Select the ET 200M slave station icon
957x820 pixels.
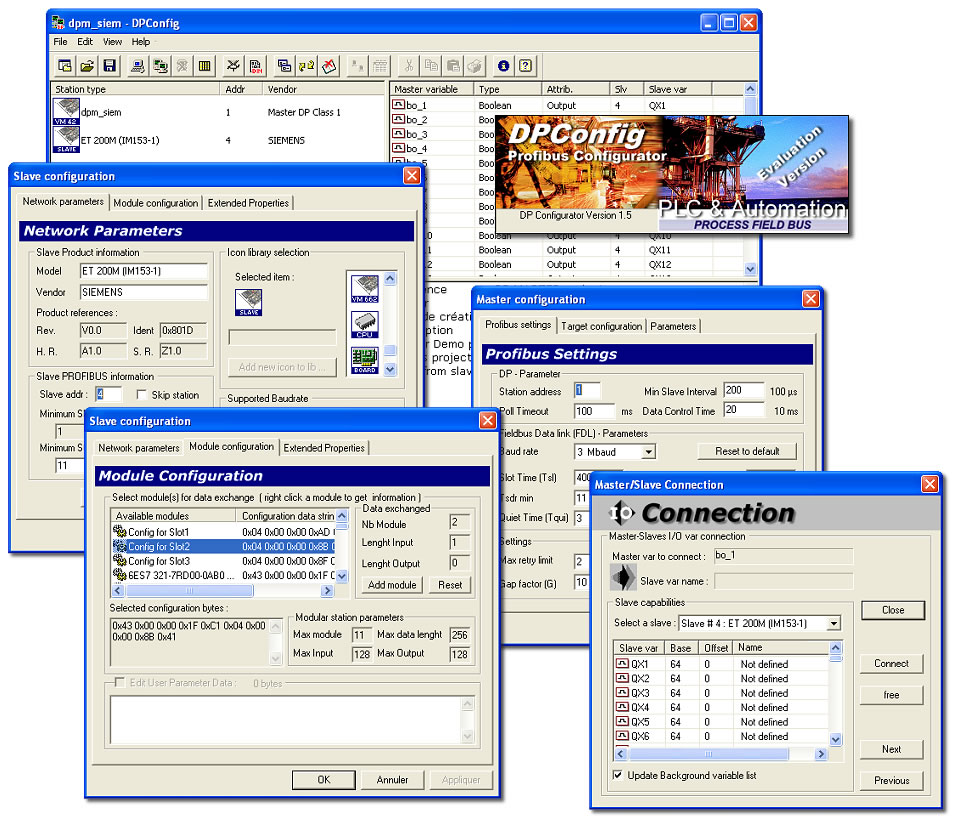66,140
